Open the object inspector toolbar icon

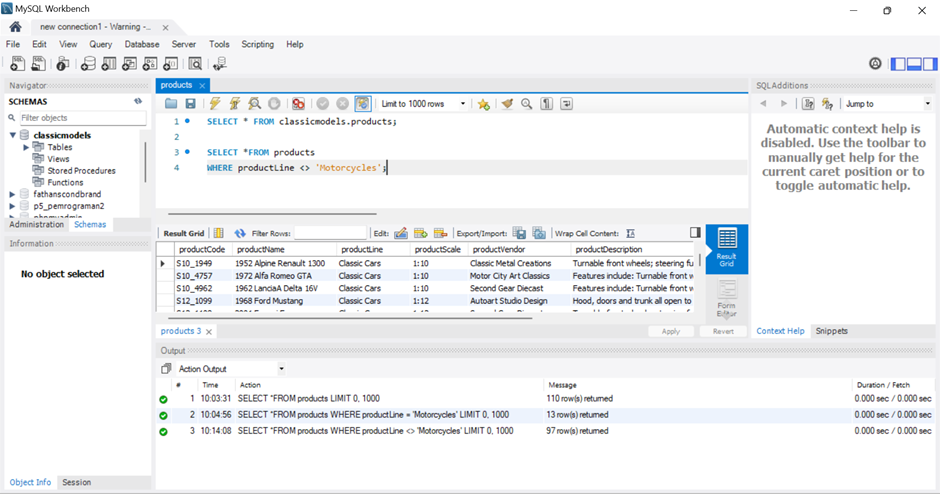pyautogui.click(x=62, y=64)
